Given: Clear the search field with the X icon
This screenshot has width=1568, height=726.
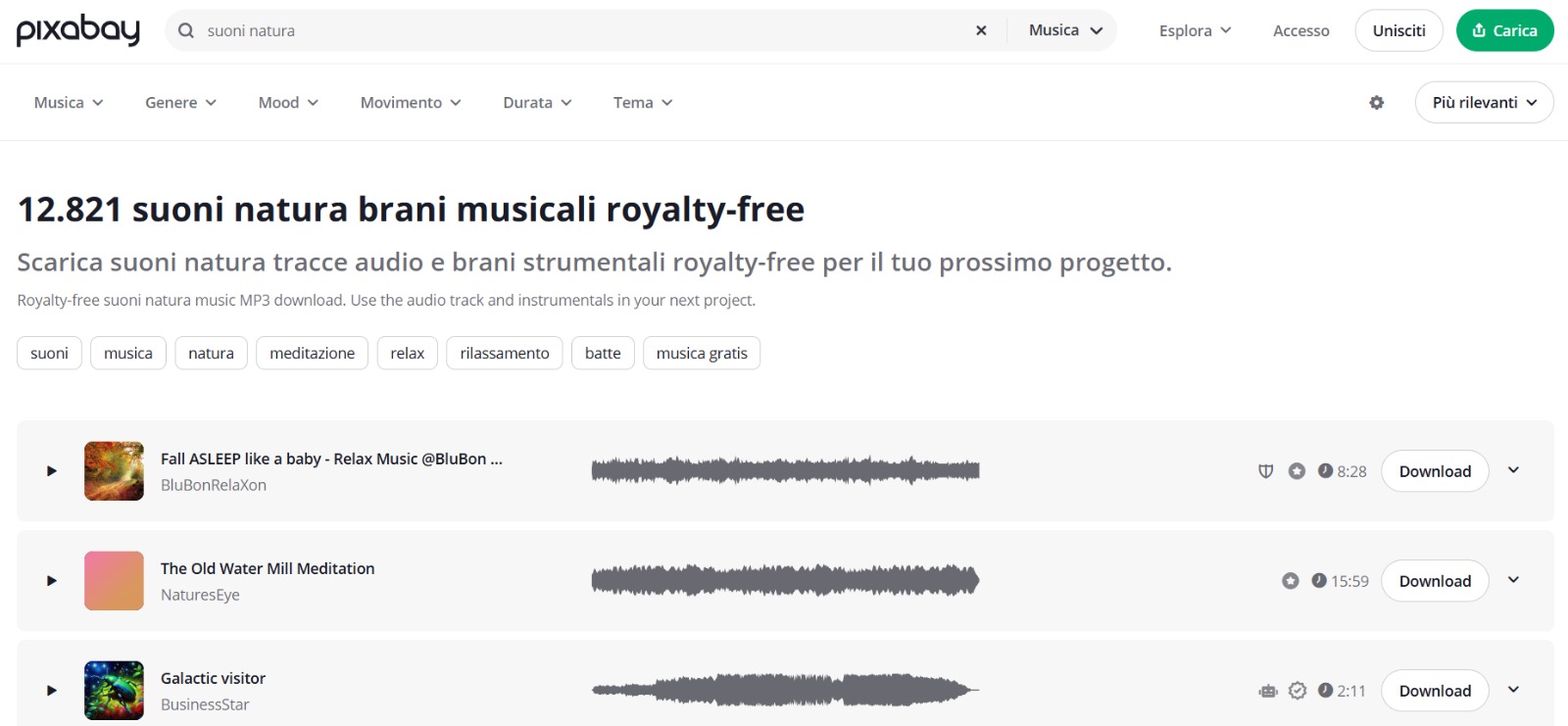Looking at the screenshot, I should pos(981,30).
